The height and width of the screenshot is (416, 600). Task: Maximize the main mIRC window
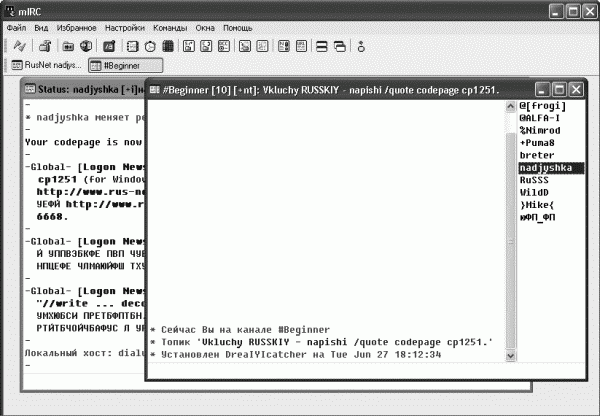[x=573, y=11]
